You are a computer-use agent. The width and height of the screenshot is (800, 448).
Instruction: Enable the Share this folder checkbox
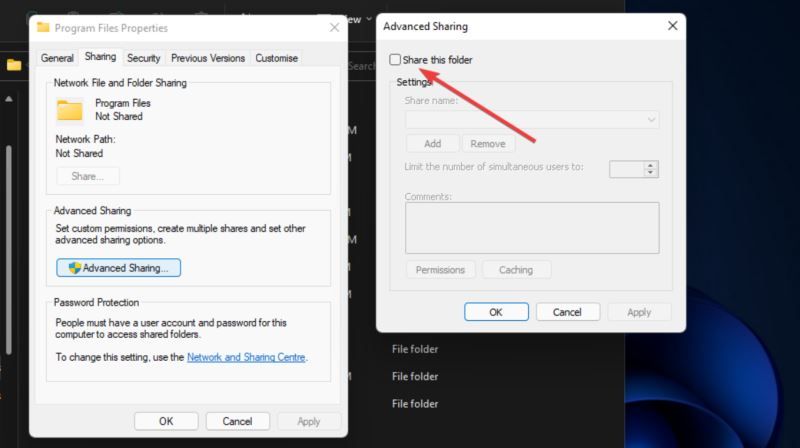pyautogui.click(x=395, y=60)
